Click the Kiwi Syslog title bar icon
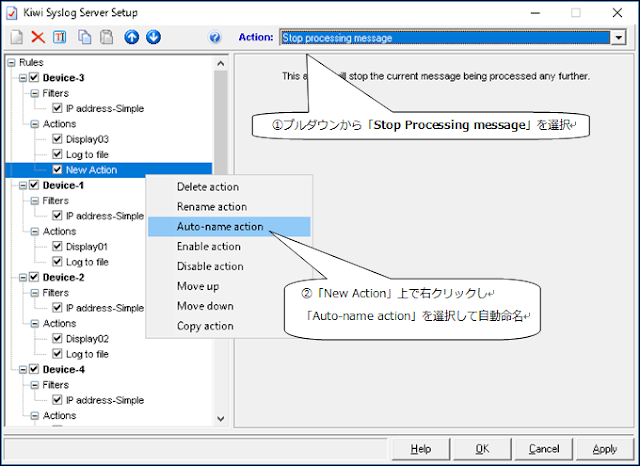 click(12, 13)
